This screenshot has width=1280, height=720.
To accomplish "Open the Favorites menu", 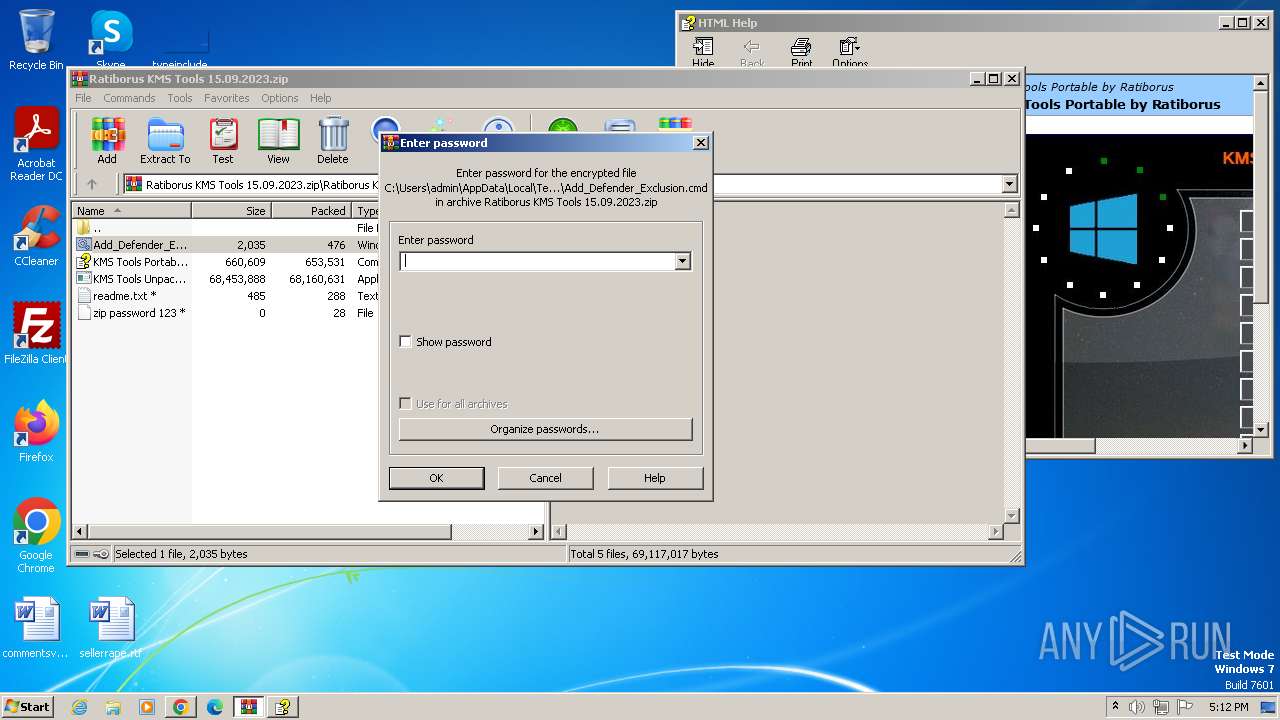I will [x=227, y=98].
